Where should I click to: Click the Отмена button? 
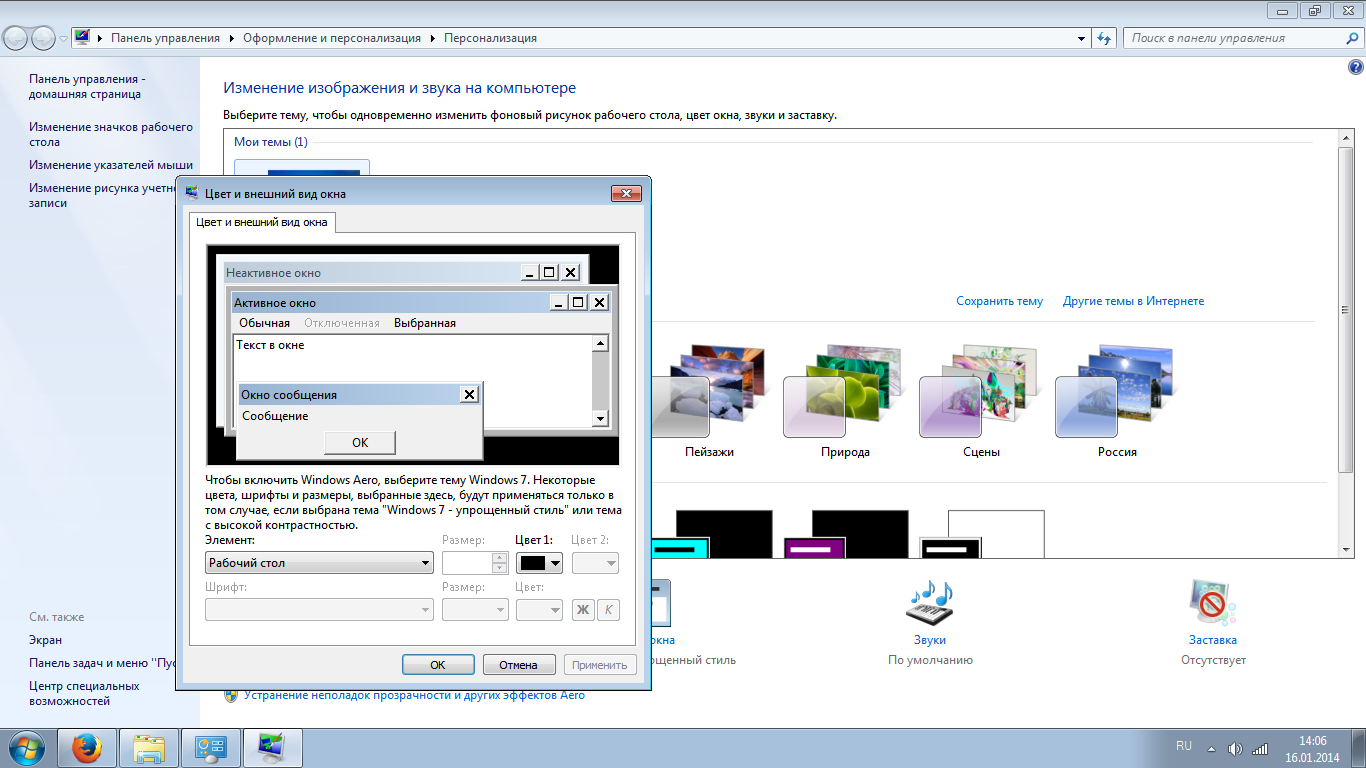point(518,665)
